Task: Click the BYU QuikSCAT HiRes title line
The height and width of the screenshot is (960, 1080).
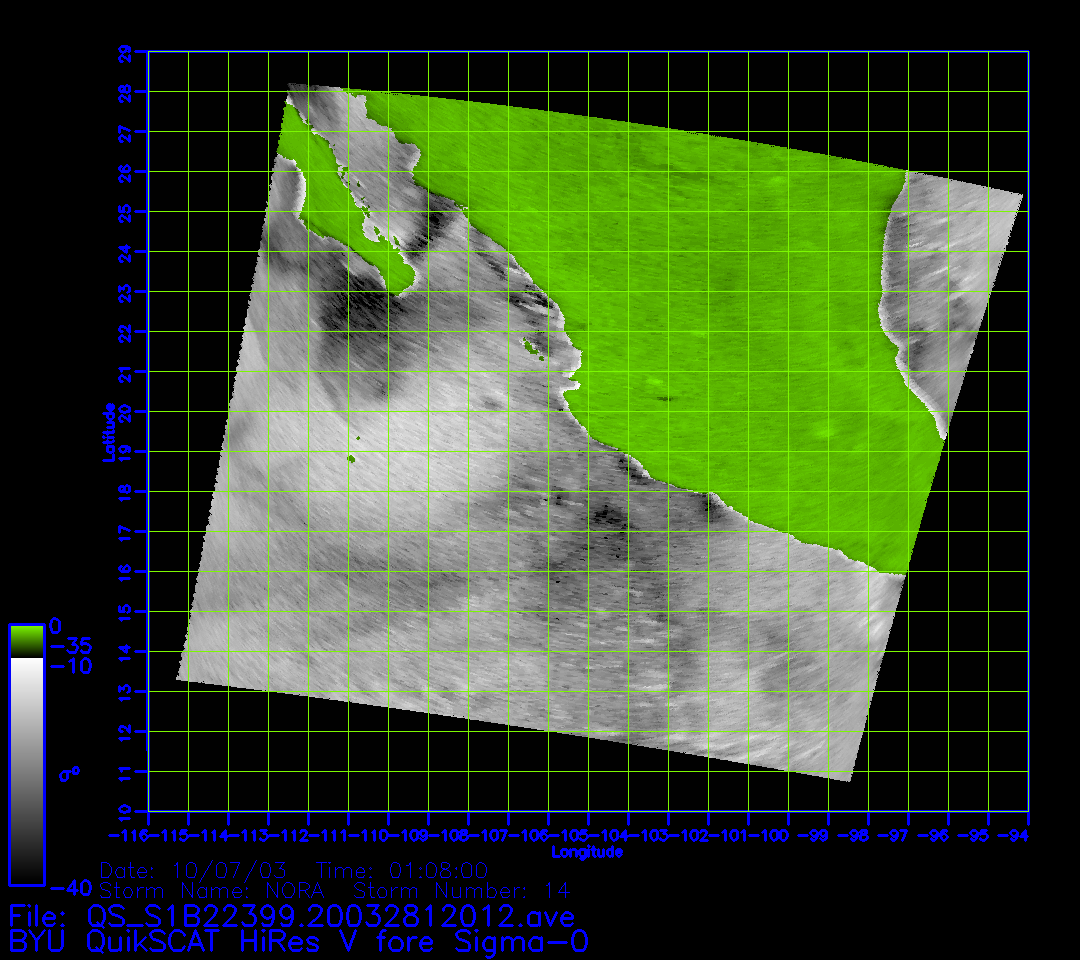Action: pyautogui.click(x=298, y=942)
